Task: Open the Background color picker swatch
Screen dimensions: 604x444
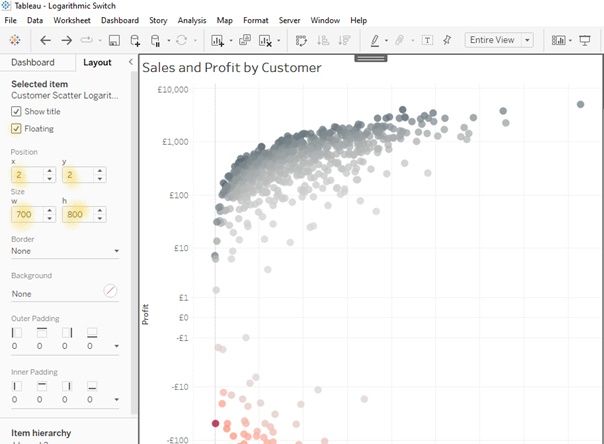Action: click(x=110, y=292)
